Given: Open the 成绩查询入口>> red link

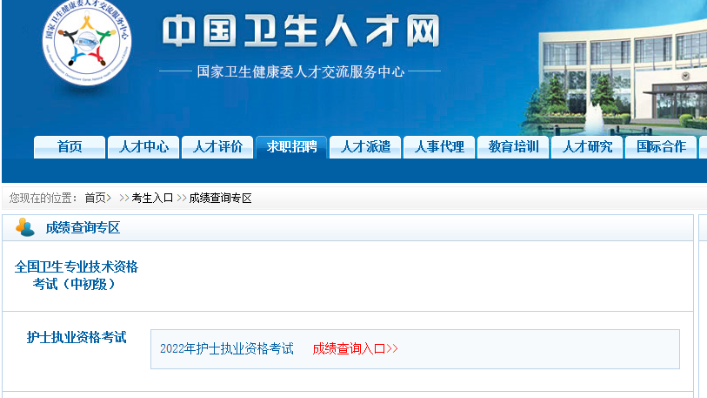Looking at the screenshot, I should click(x=355, y=348).
